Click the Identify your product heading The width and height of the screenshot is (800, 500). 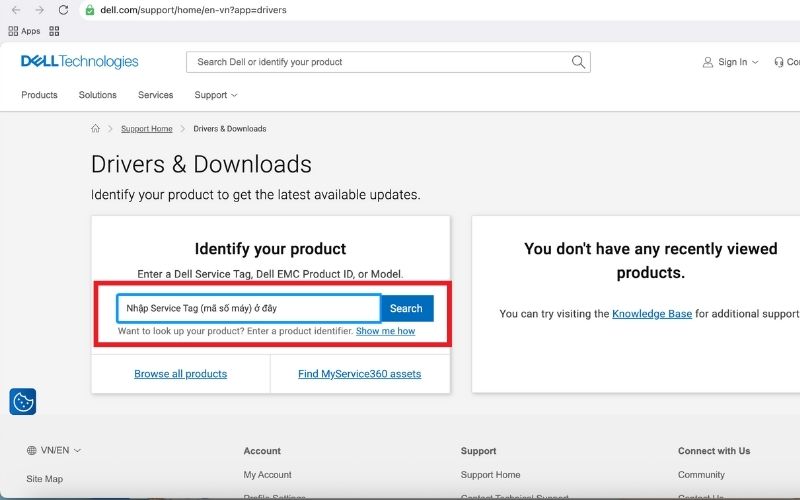[x=270, y=248]
